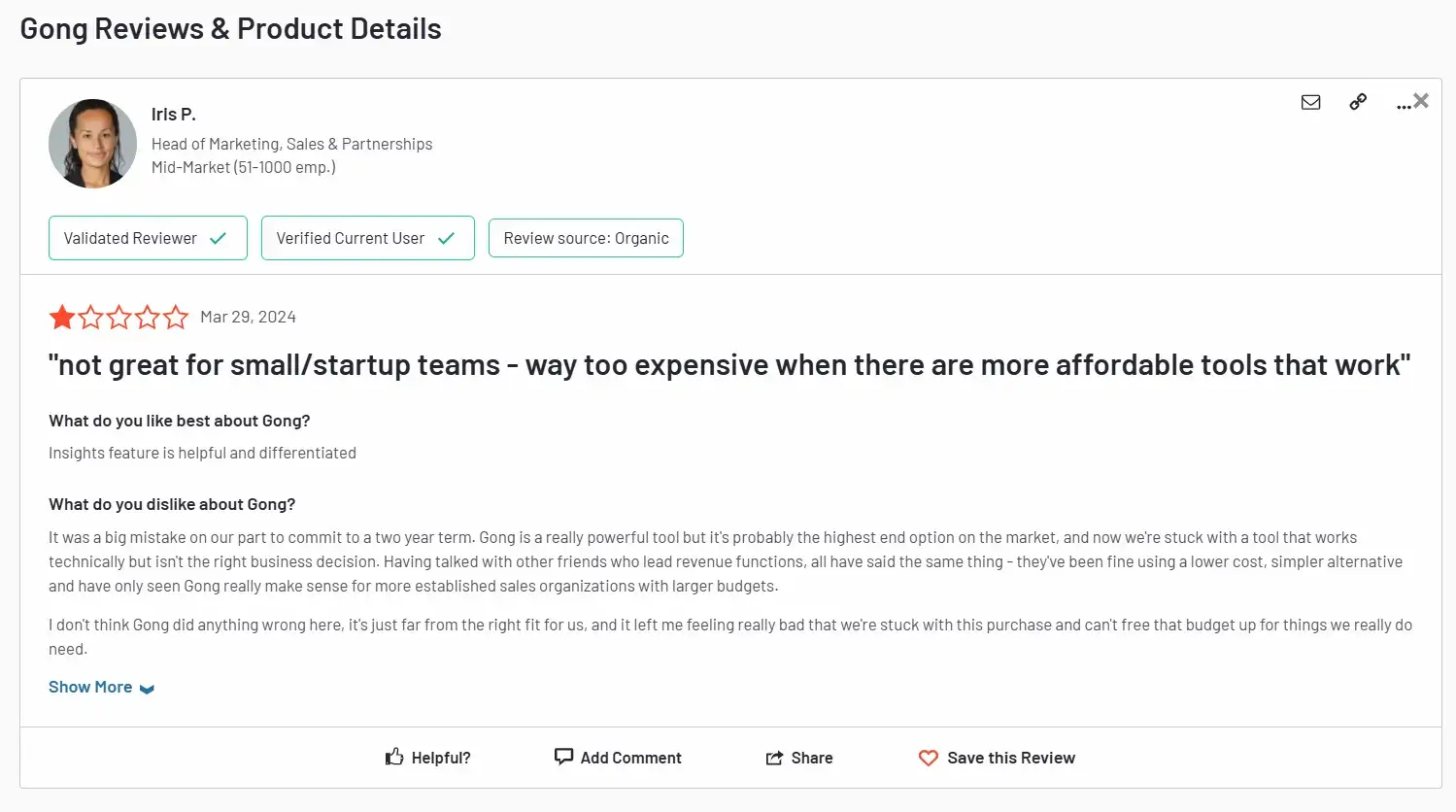Open the three-dots more options menu

click(1402, 105)
